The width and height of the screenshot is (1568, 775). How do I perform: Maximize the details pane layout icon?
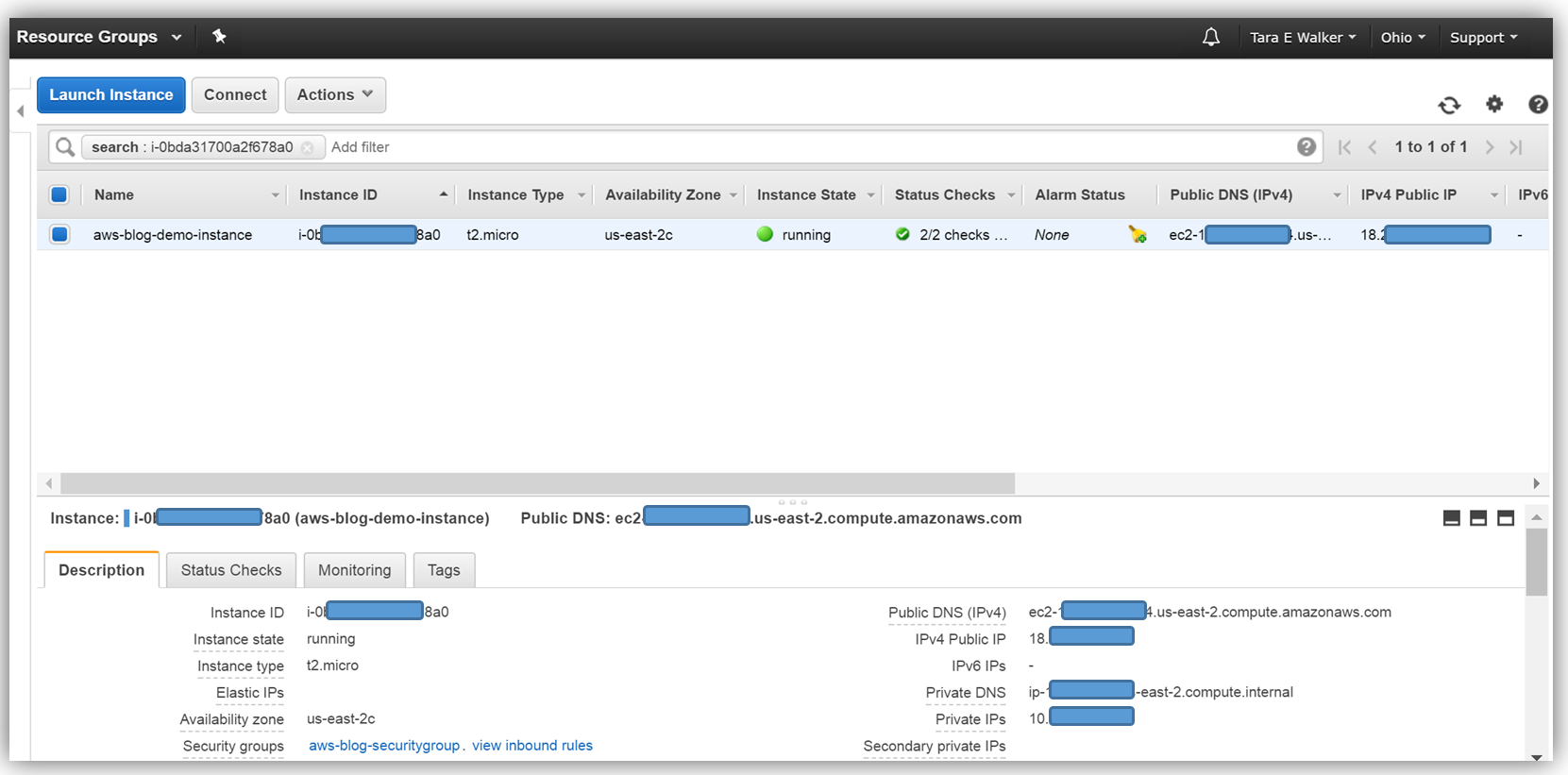[1506, 518]
